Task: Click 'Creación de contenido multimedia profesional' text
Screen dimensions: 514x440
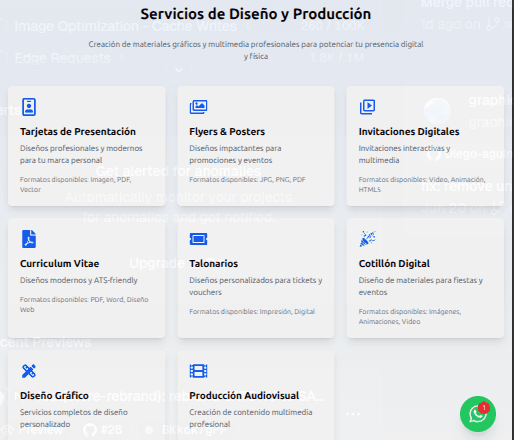Action: (x=251, y=418)
